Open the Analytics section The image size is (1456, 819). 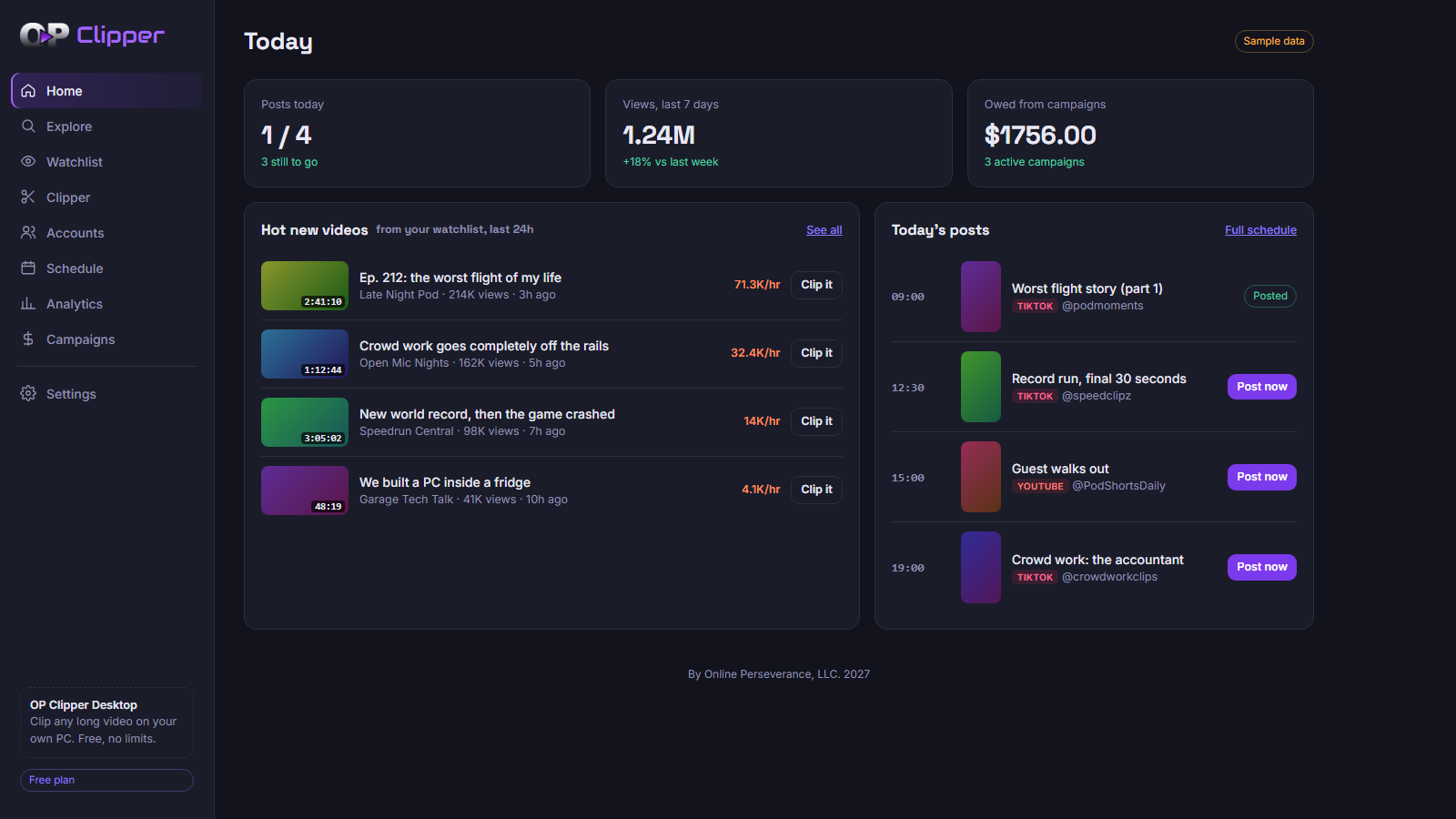click(106, 304)
